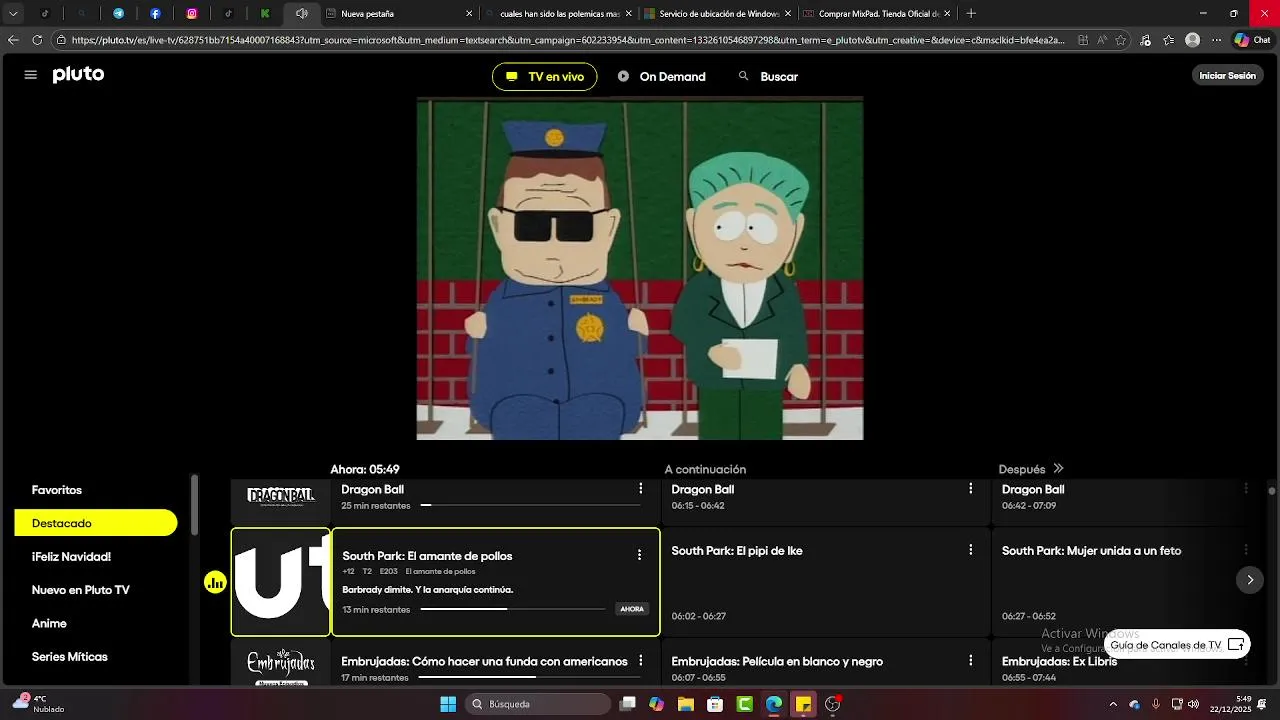Image resolution: width=1280 pixels, height=720 pixels.
Task: Click the live video player
Action: click(x=640, y=268)
